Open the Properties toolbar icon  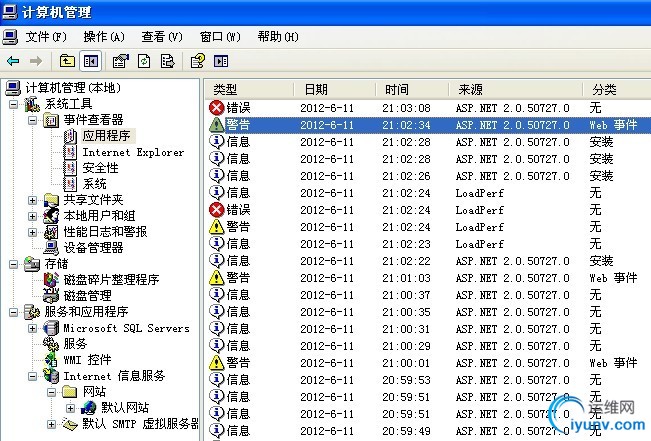tap(120, 61)
